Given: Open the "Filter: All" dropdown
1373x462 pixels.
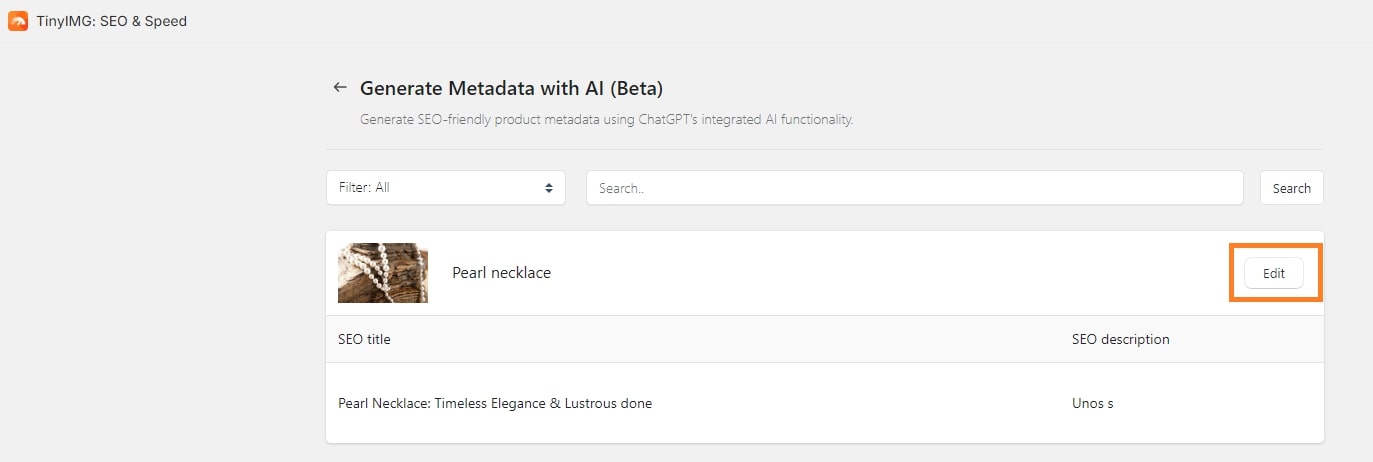Looking at the screenshot, I should 445,188.
